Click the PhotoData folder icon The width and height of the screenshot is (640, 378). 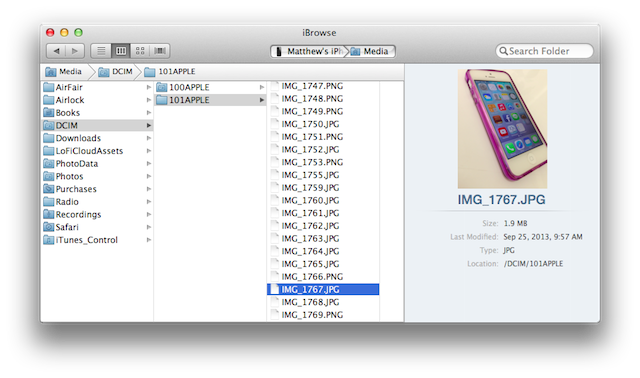tap(49, 164)
